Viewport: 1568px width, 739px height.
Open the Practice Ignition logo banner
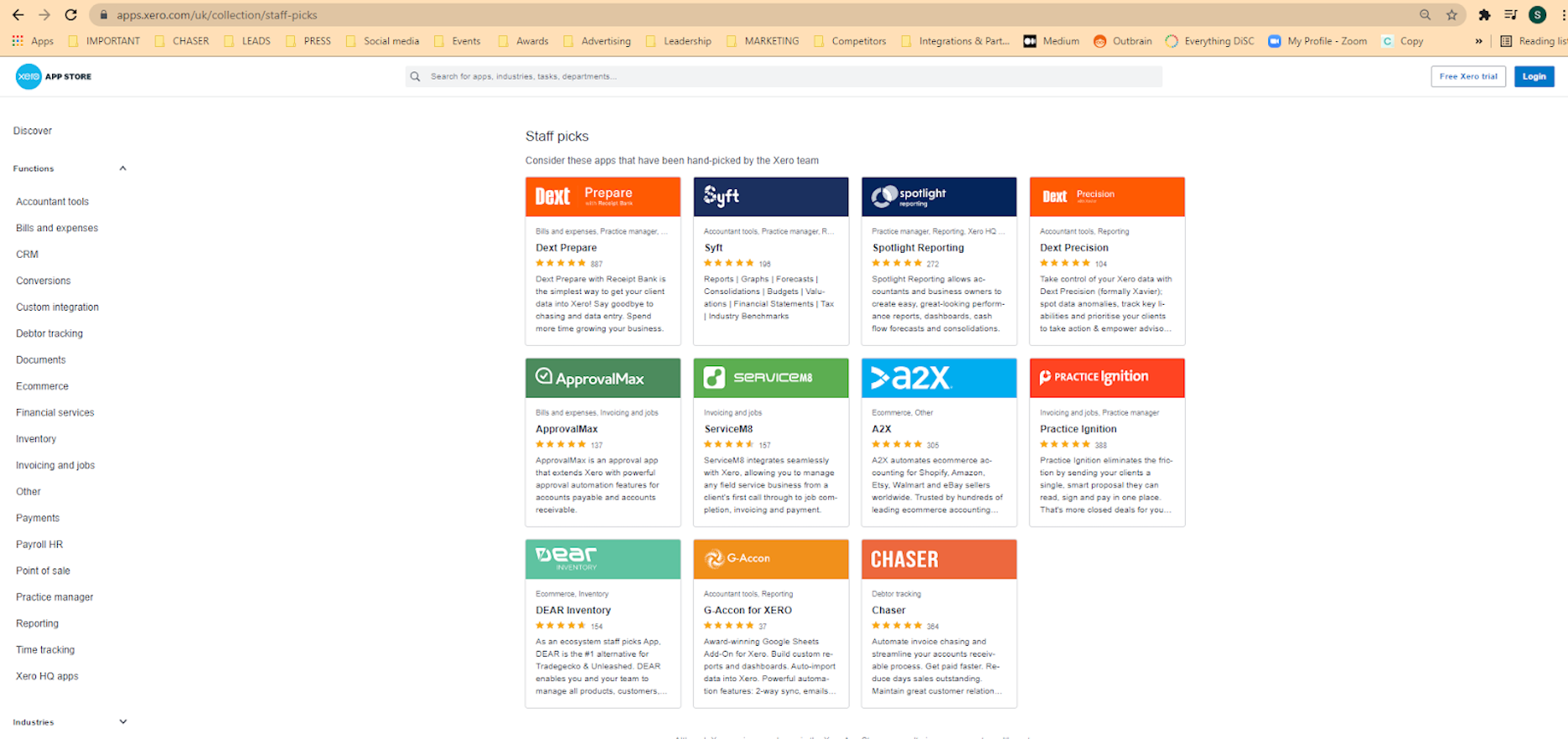coord(1107,378)
